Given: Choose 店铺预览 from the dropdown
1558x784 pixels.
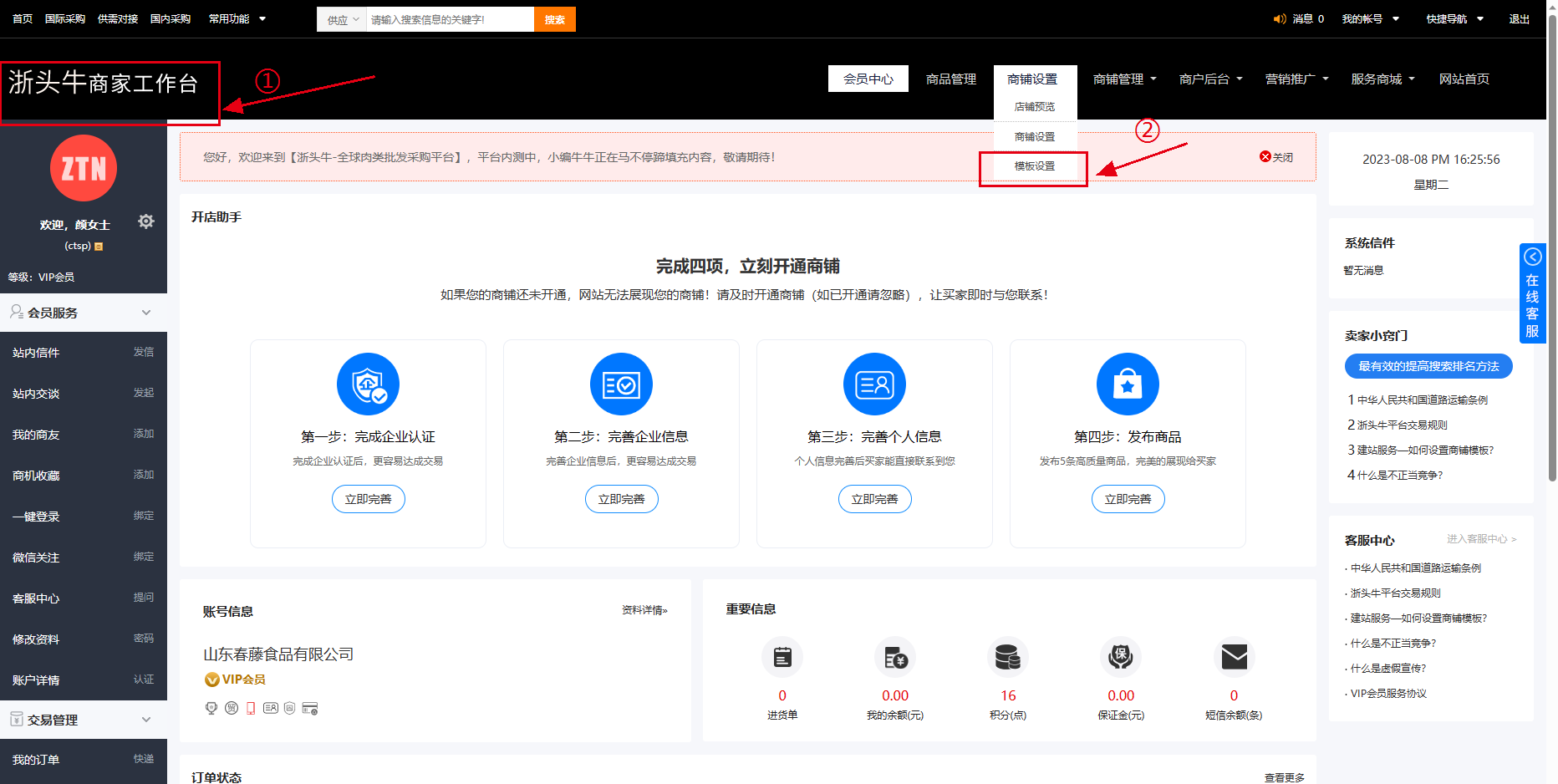Looking at the screenshot, I should tap(1035, 107).
